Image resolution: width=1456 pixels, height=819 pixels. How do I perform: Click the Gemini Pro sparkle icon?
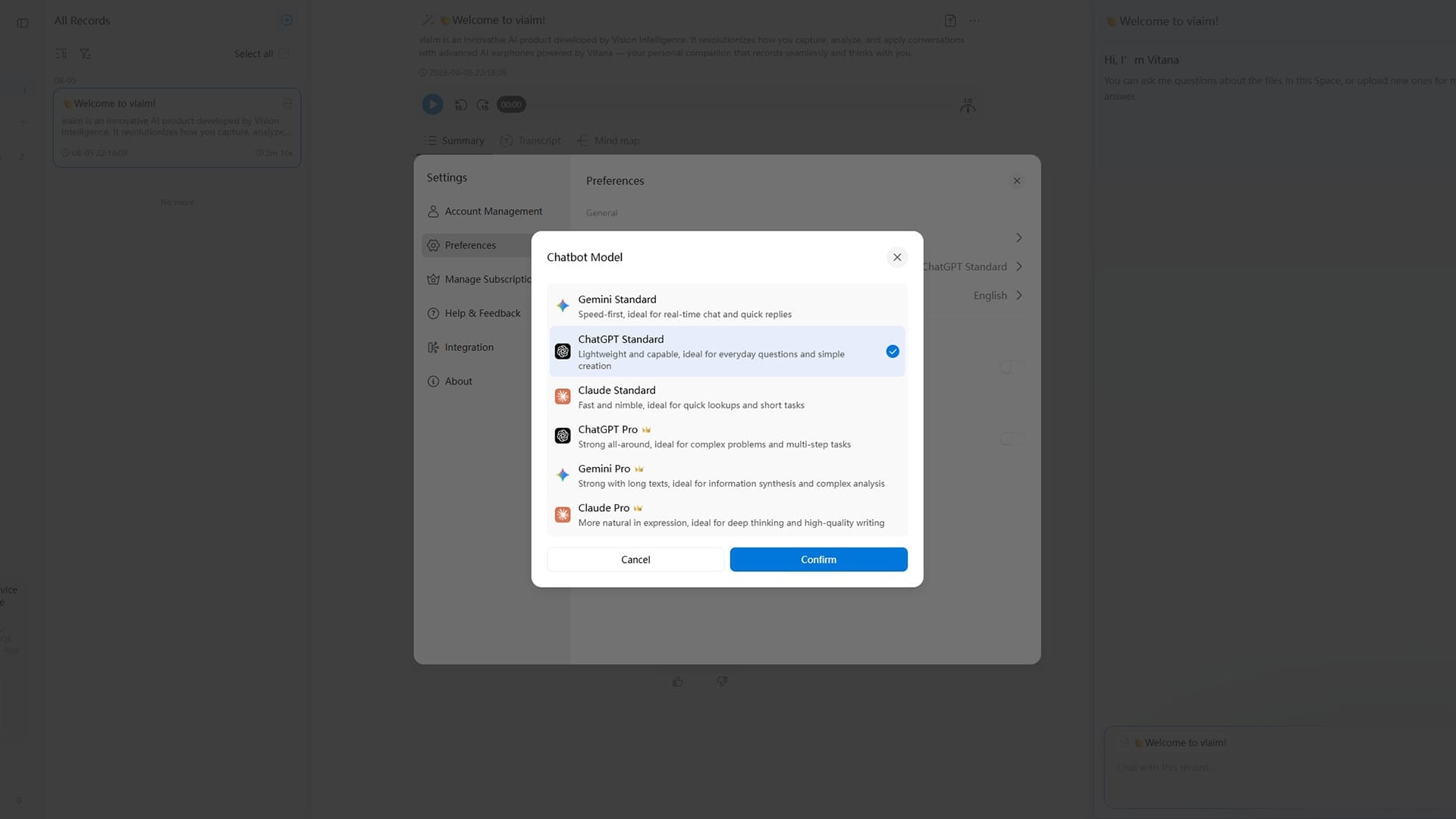coord(563,475)
